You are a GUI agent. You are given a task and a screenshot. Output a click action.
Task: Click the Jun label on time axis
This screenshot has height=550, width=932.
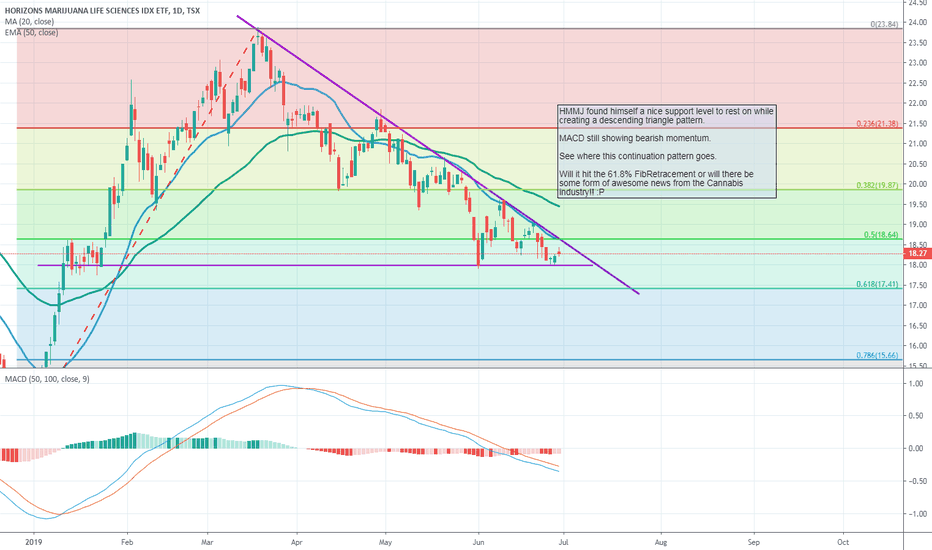[478, 542]
